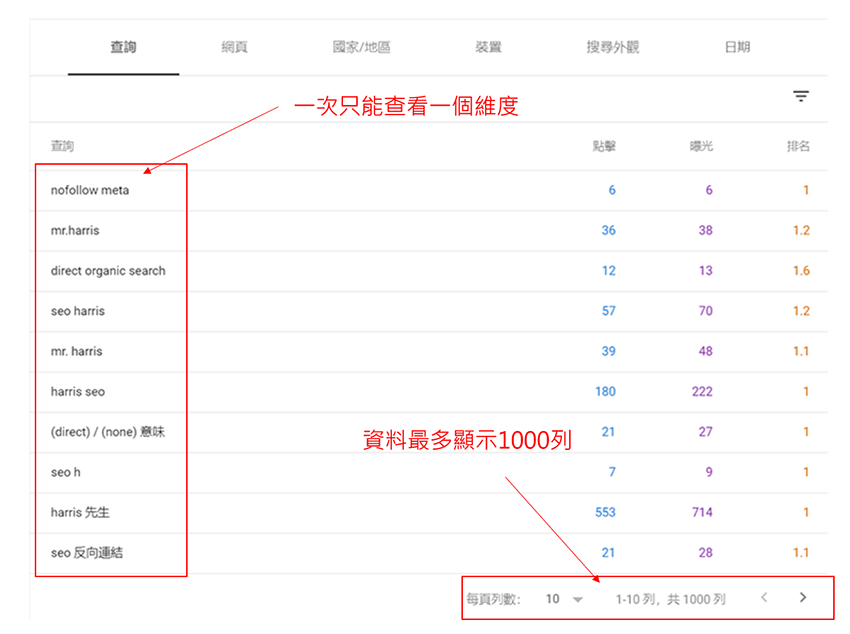Screen dimensions: 850x634
Task: Click impressions value 28
Action: 705,553
